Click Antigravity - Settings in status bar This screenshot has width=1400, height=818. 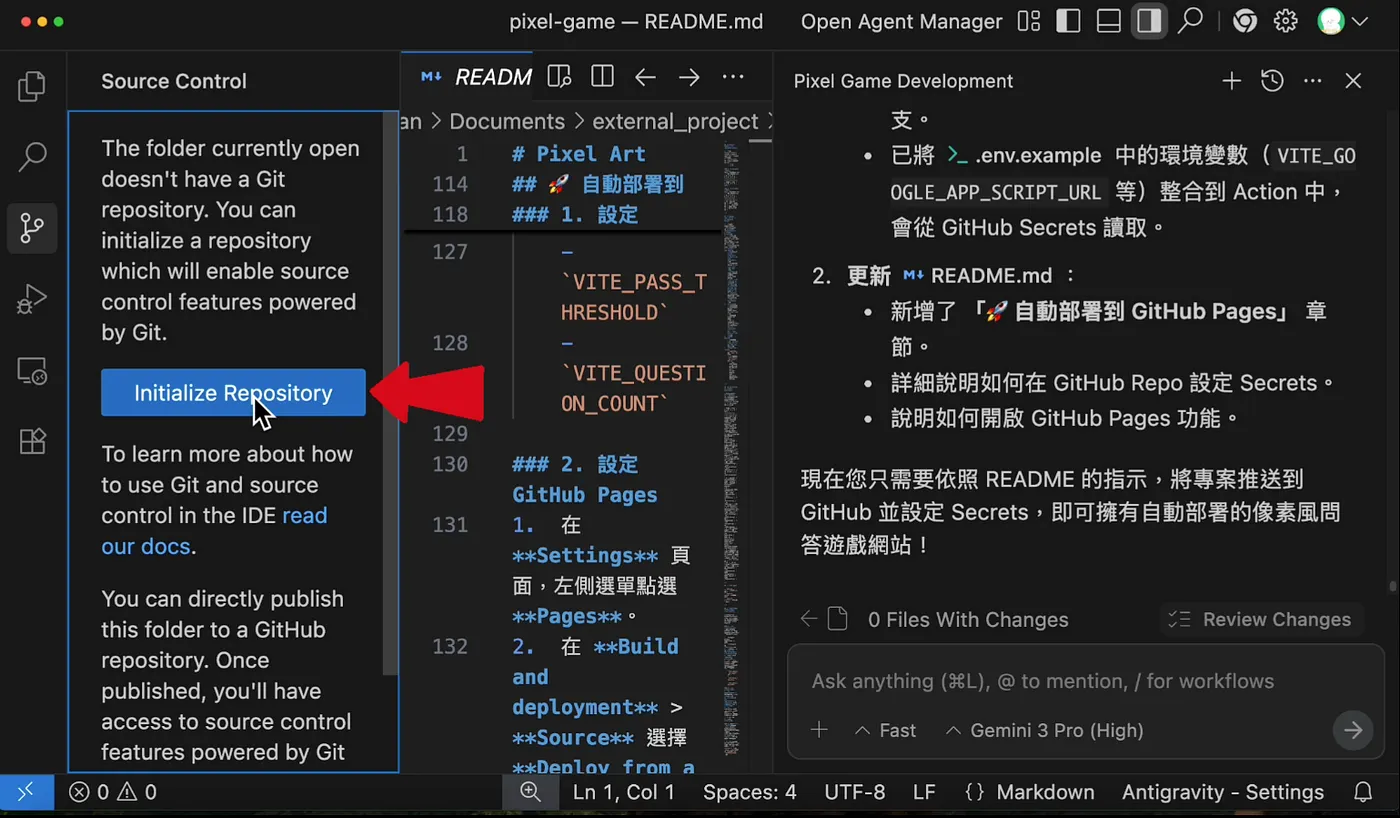(x=1223, y=792)
